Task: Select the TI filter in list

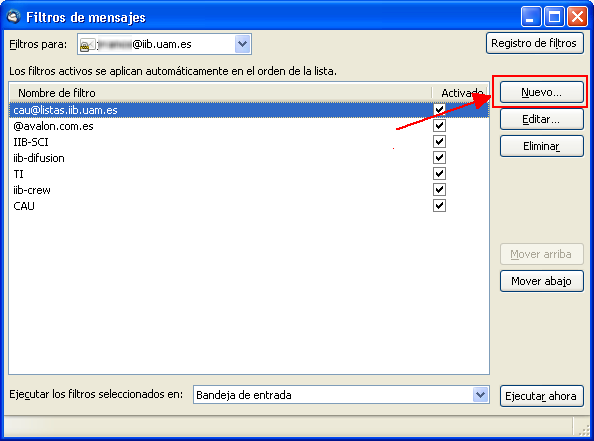Action: tap(249, 174)
